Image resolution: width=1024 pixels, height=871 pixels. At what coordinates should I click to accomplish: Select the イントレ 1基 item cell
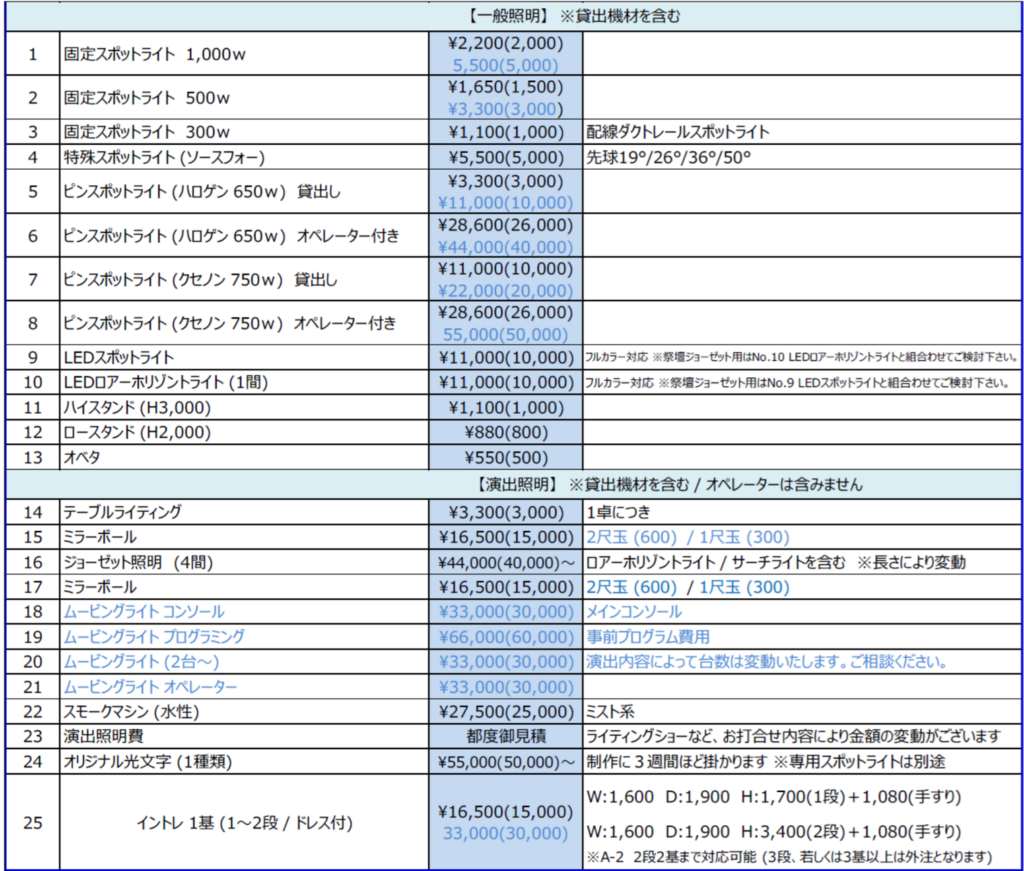coord(243,824)
